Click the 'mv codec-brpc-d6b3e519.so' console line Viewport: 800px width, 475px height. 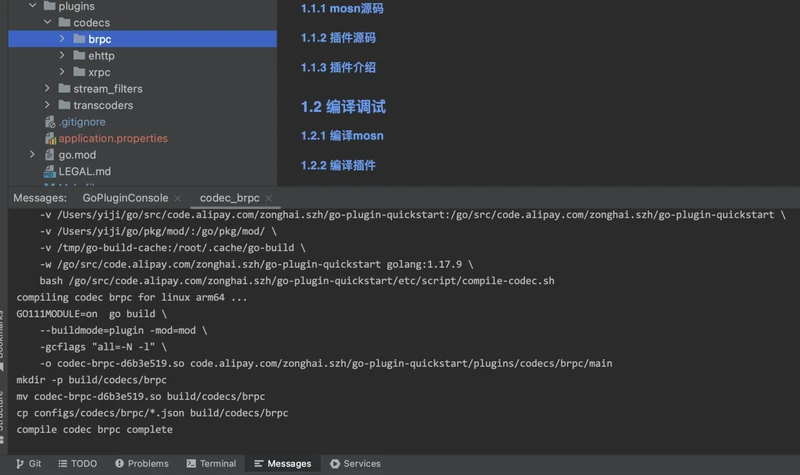coord(140,396)
